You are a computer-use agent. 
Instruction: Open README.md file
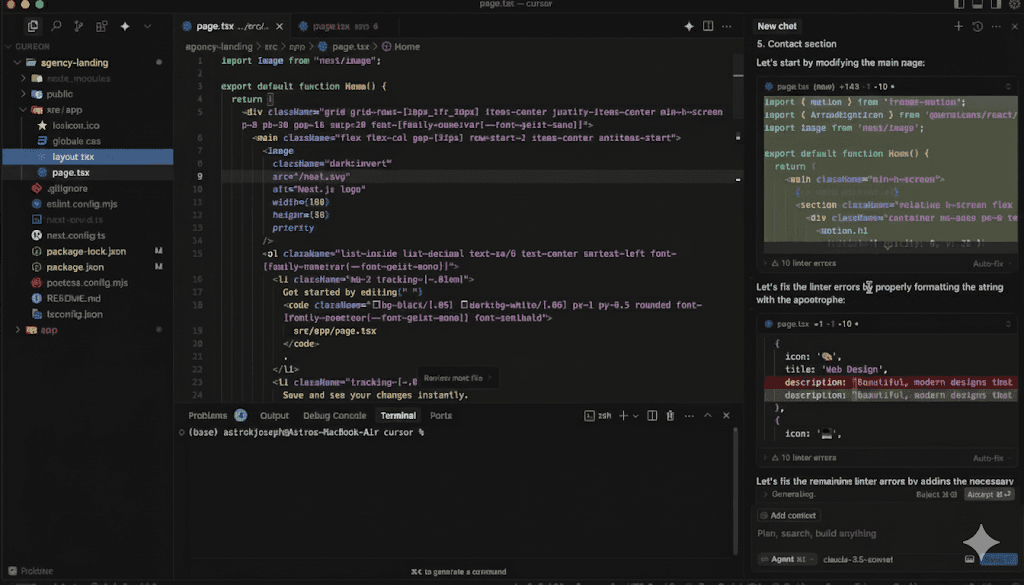pos(73,298)
